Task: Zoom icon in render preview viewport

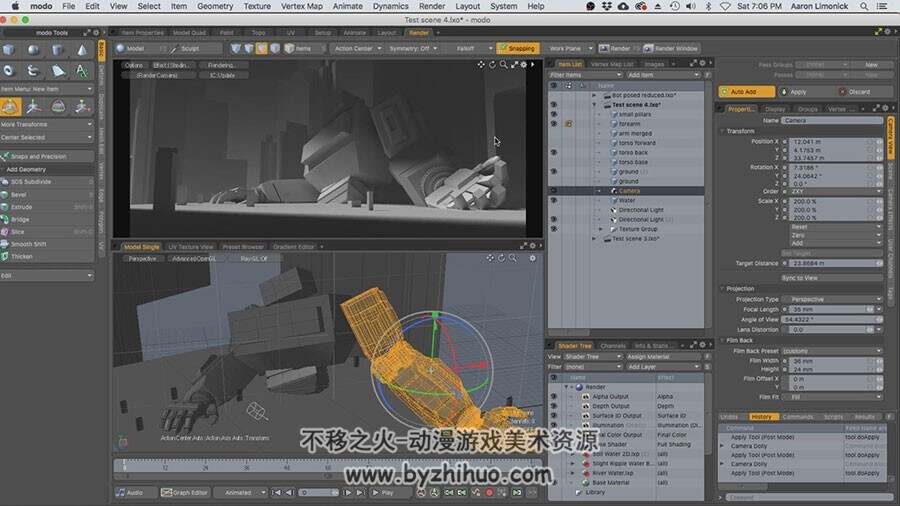Action: click(x=503, y=65)
